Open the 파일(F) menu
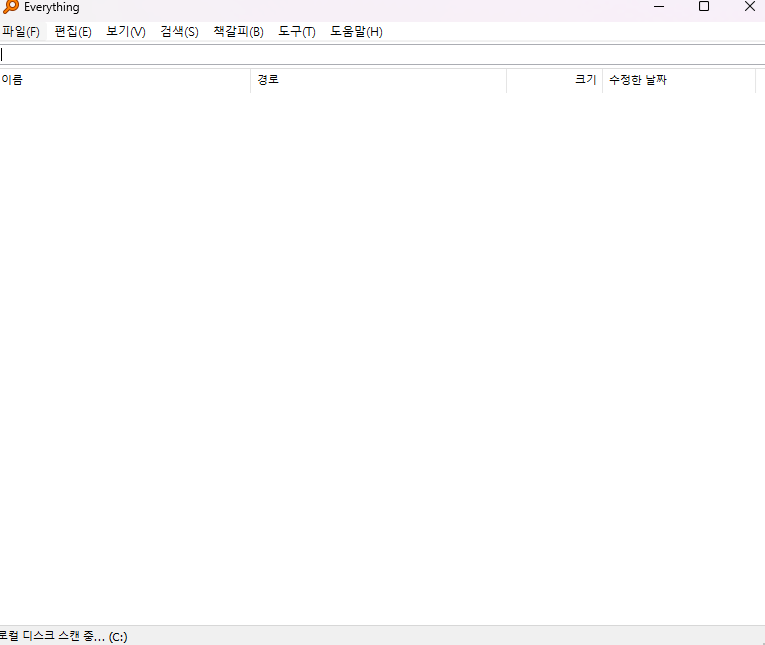This screenshot has width=765, height=645. tap(21, 32)
